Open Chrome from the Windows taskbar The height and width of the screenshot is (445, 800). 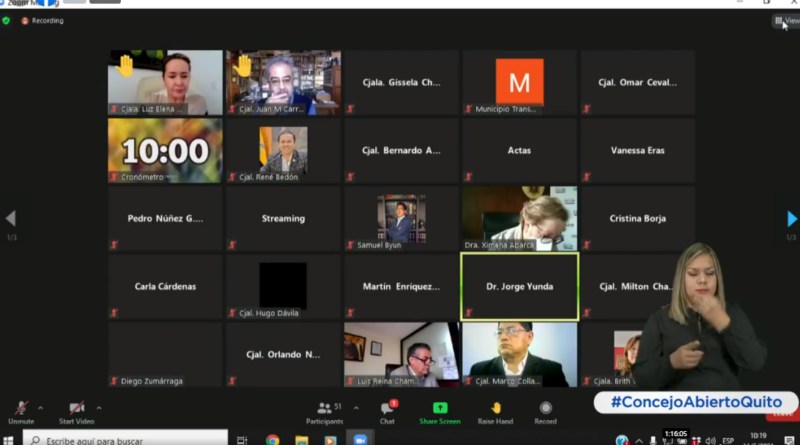click(272, 439)
